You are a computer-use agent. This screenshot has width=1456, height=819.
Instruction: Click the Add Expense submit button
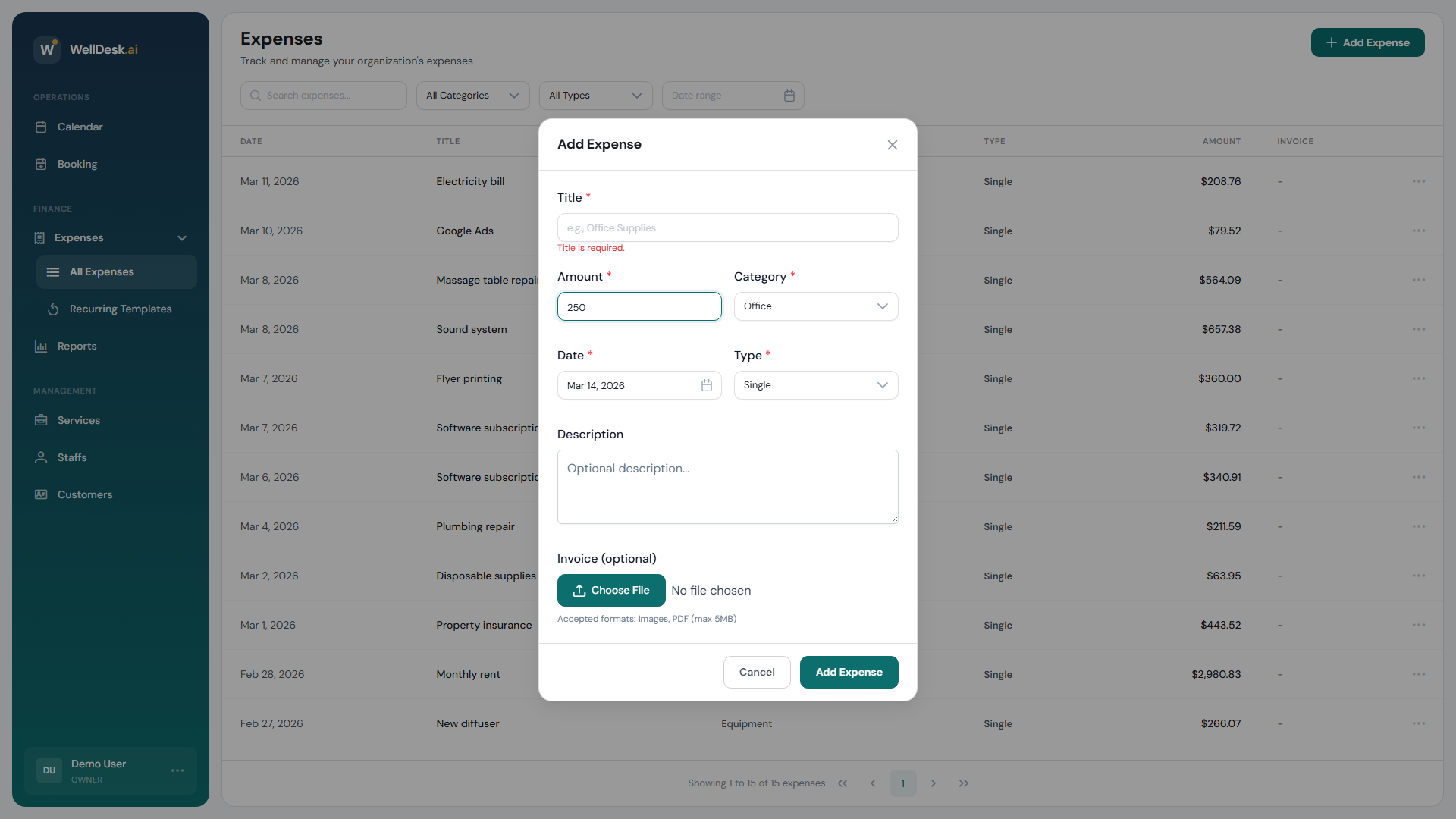pos(849,672)
